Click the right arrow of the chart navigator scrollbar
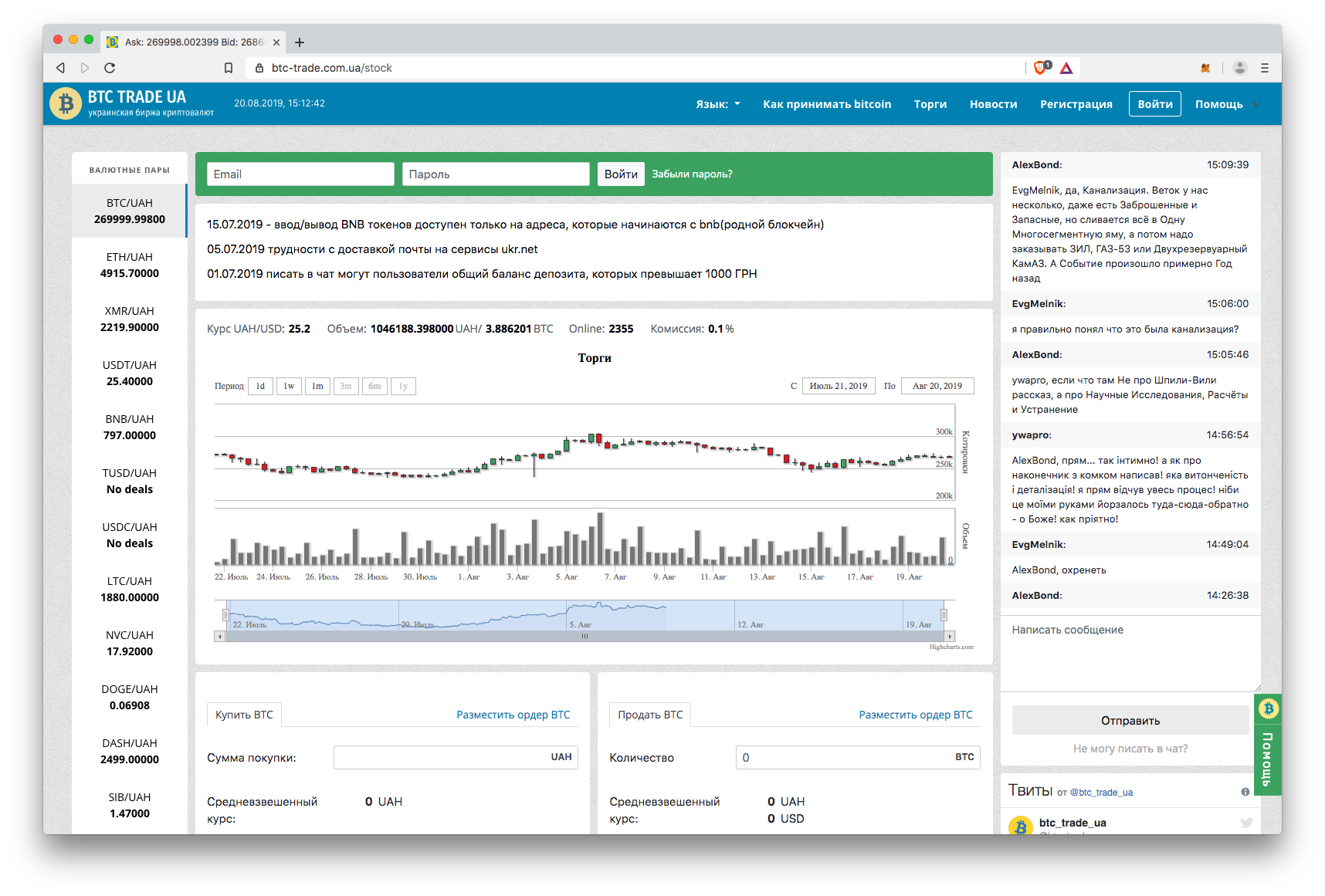1325x896 pixels. coord(950,637)
